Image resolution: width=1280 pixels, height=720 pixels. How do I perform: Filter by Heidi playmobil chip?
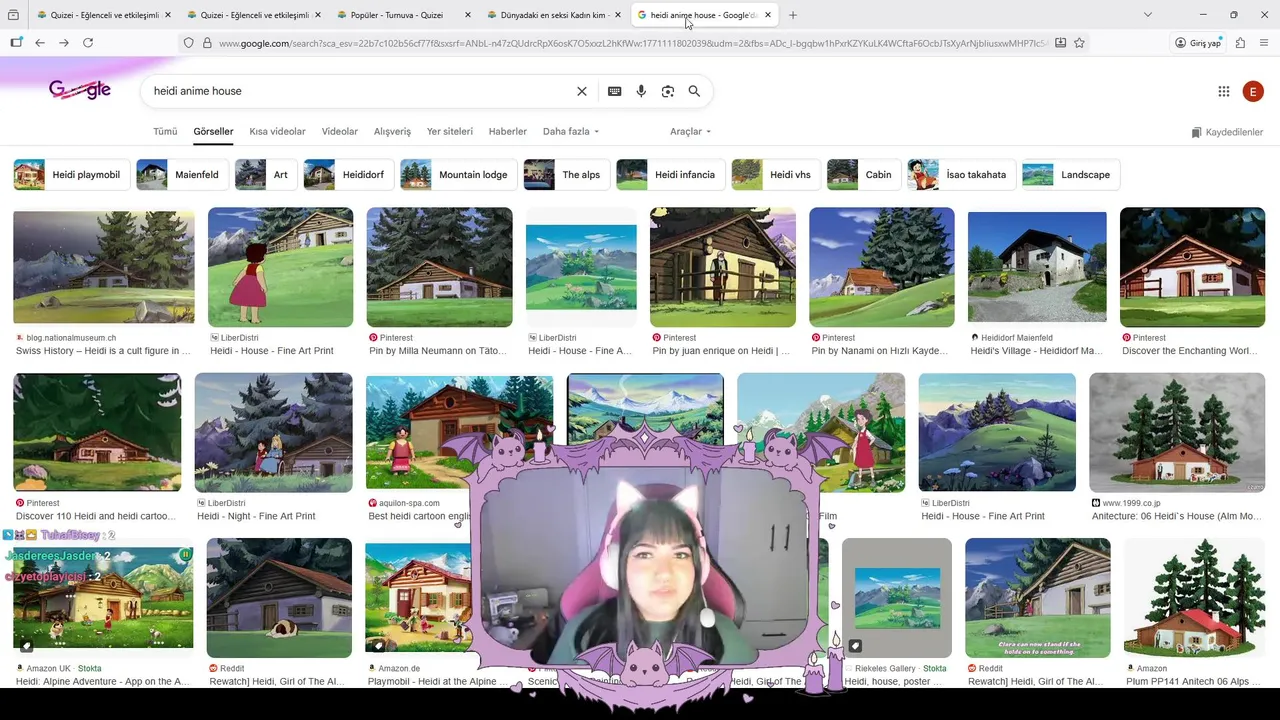click(70, 174)
